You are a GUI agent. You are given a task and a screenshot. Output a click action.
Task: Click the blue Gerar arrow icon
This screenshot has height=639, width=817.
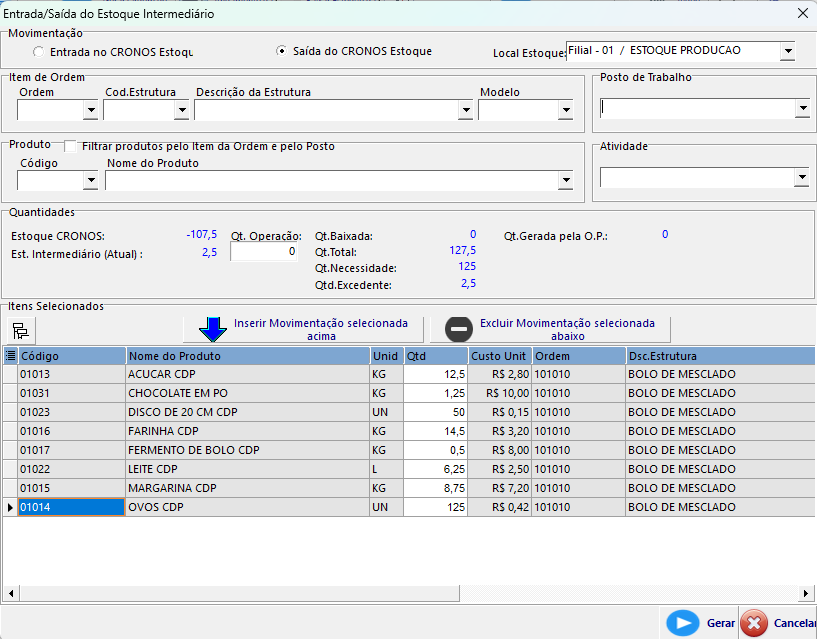click(x=682, y=622)
